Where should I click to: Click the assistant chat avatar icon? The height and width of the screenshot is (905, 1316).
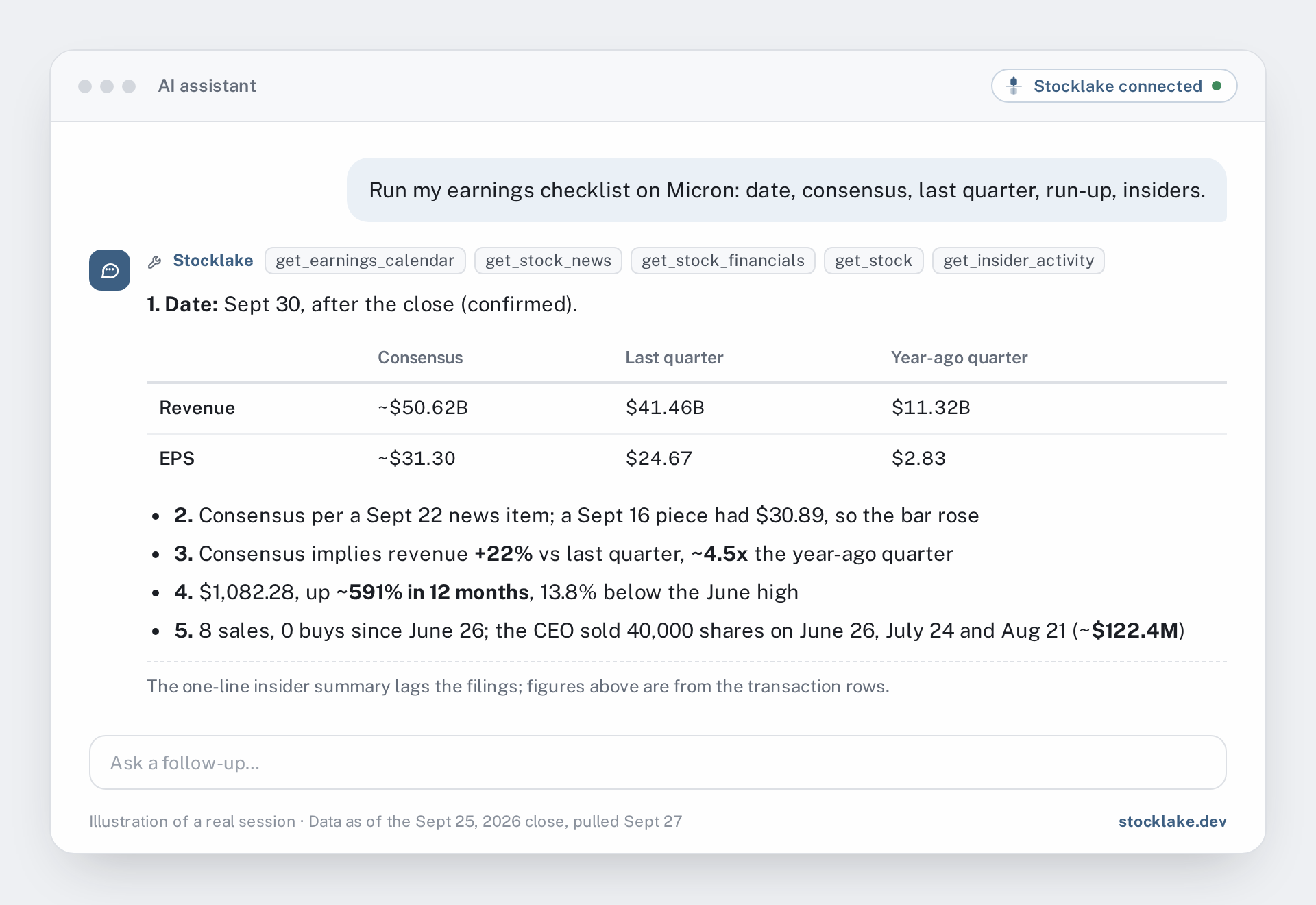(x=110, y=270)
